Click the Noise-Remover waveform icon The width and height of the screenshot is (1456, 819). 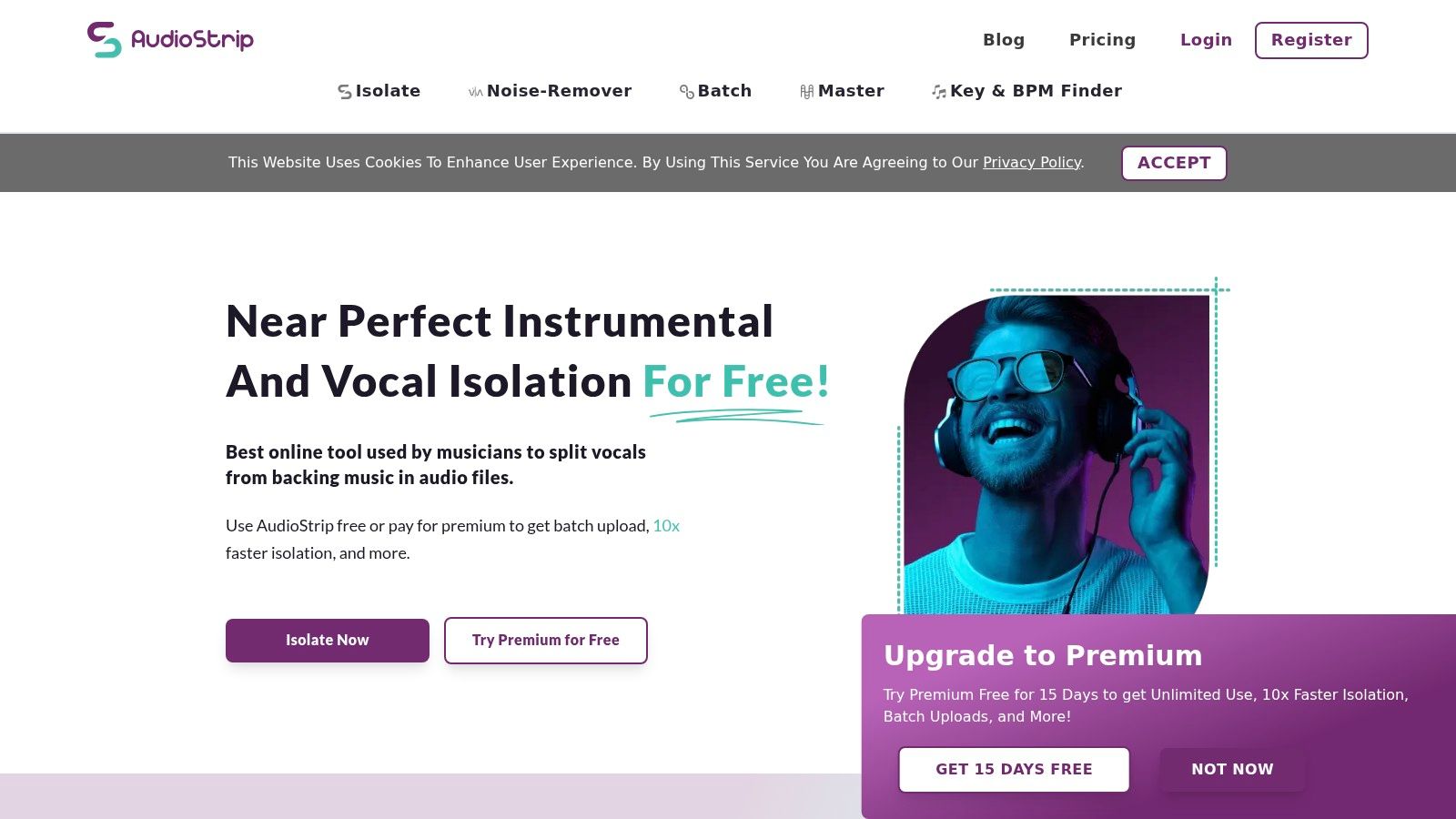[x=475, y=92]
